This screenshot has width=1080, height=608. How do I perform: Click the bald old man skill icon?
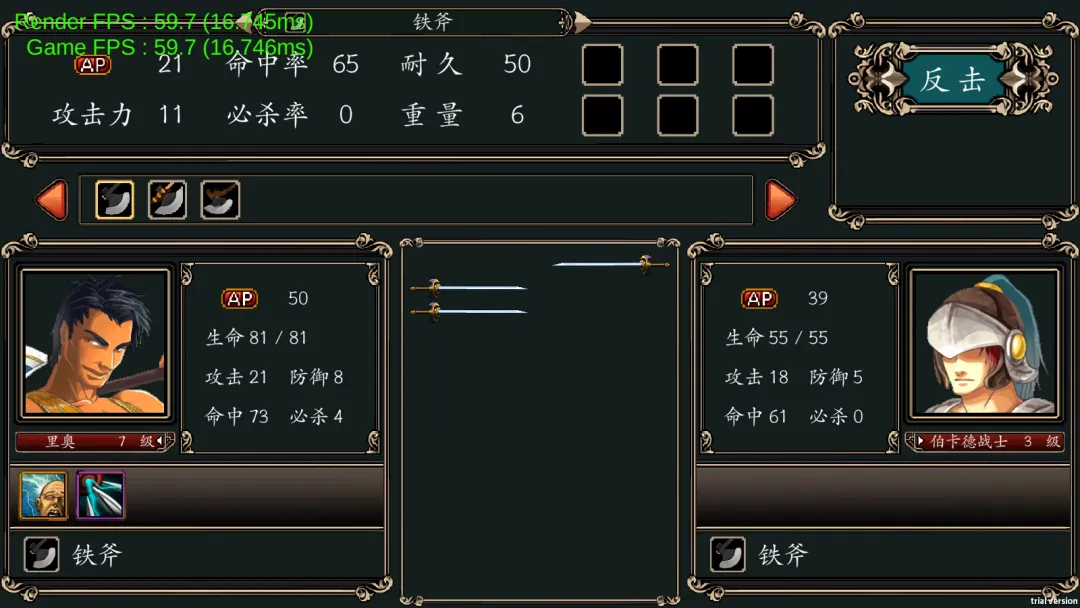point(43,494)
